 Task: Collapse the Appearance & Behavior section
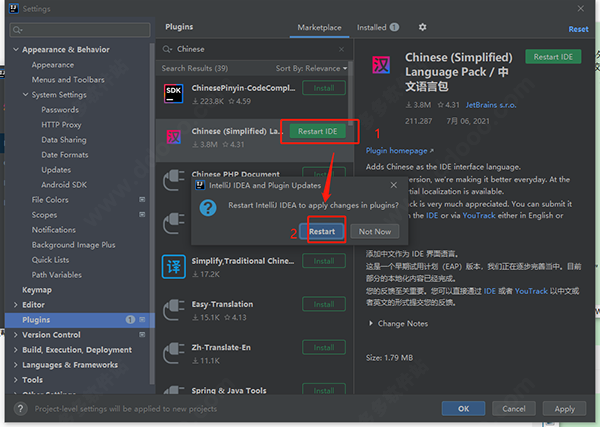click(x=16, y=49)
